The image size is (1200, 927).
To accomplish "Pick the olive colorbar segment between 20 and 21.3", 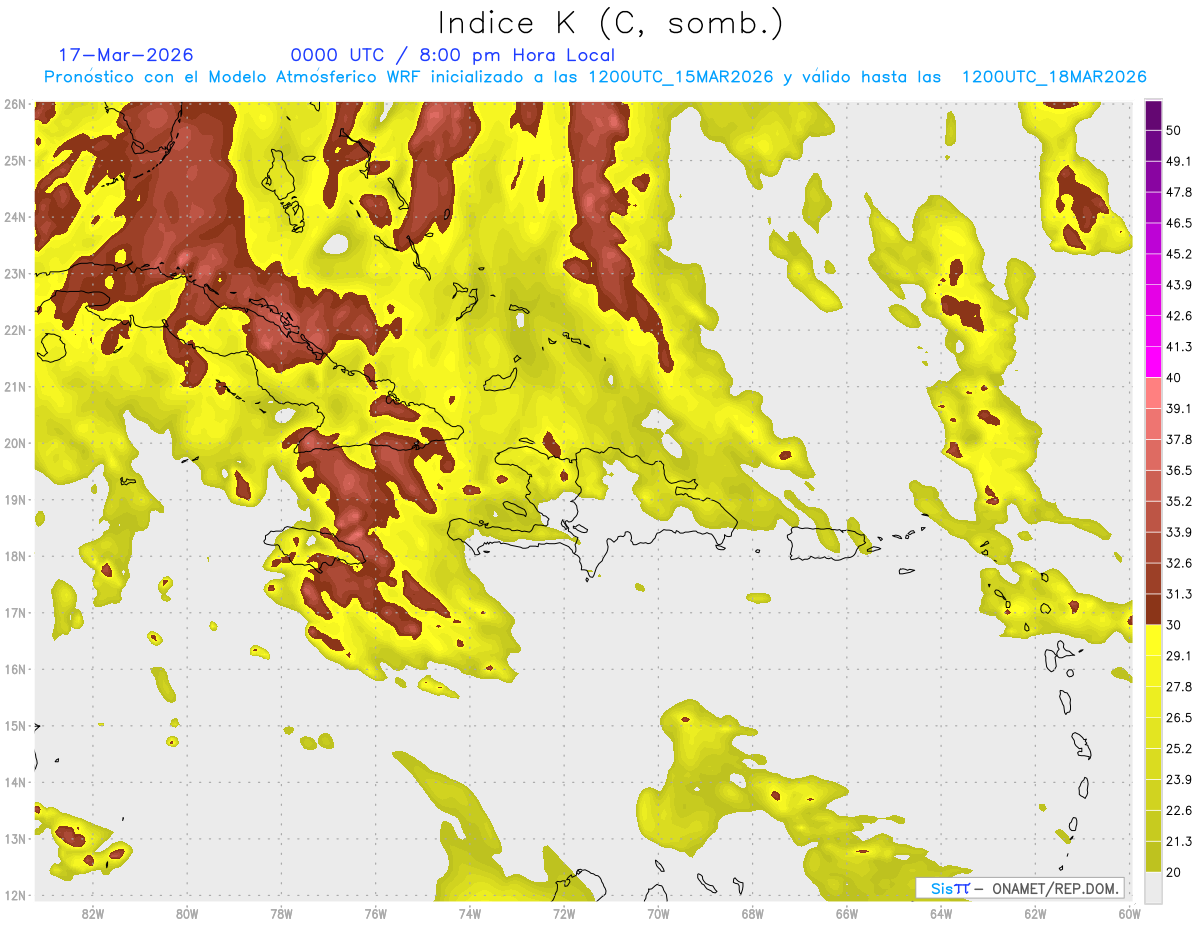I will 1153,856.
